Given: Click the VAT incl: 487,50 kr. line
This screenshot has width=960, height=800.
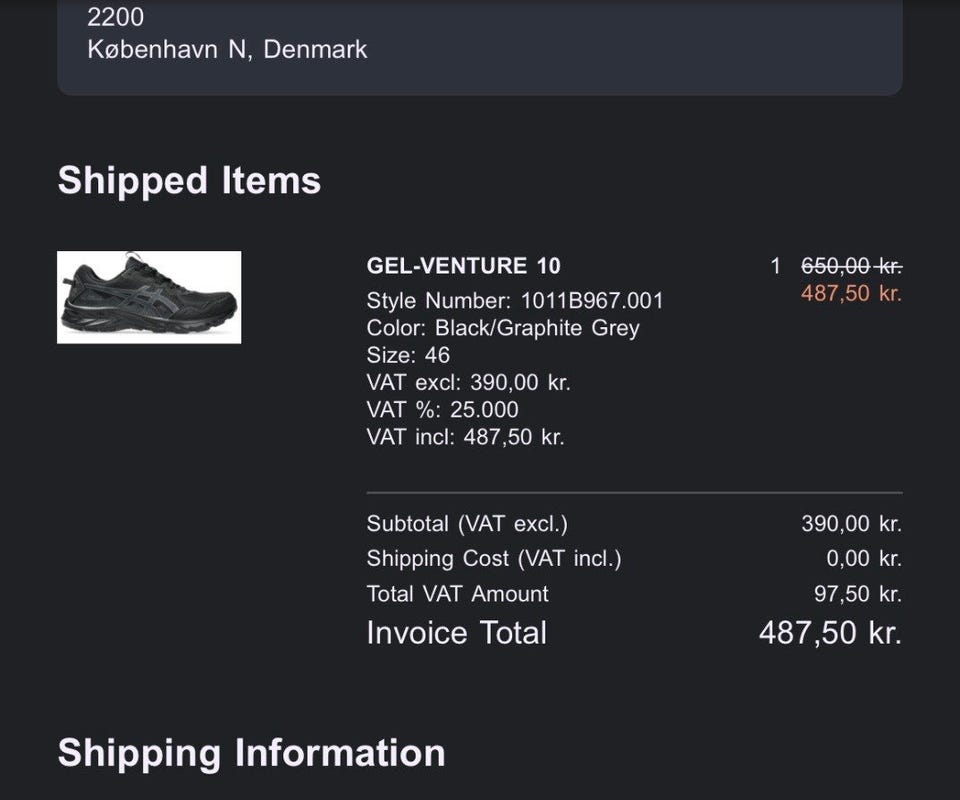Looking at the screenshot, I should pyautogui.click(x=465, y=437).
